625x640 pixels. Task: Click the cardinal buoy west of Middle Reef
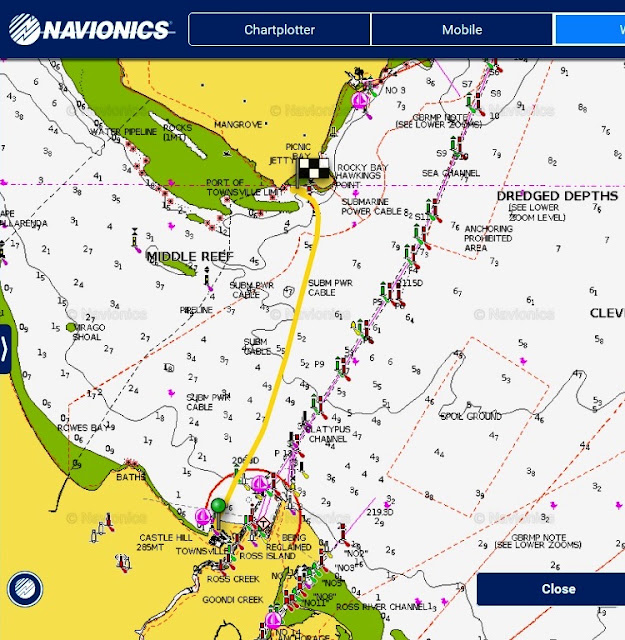click(135, 238)
